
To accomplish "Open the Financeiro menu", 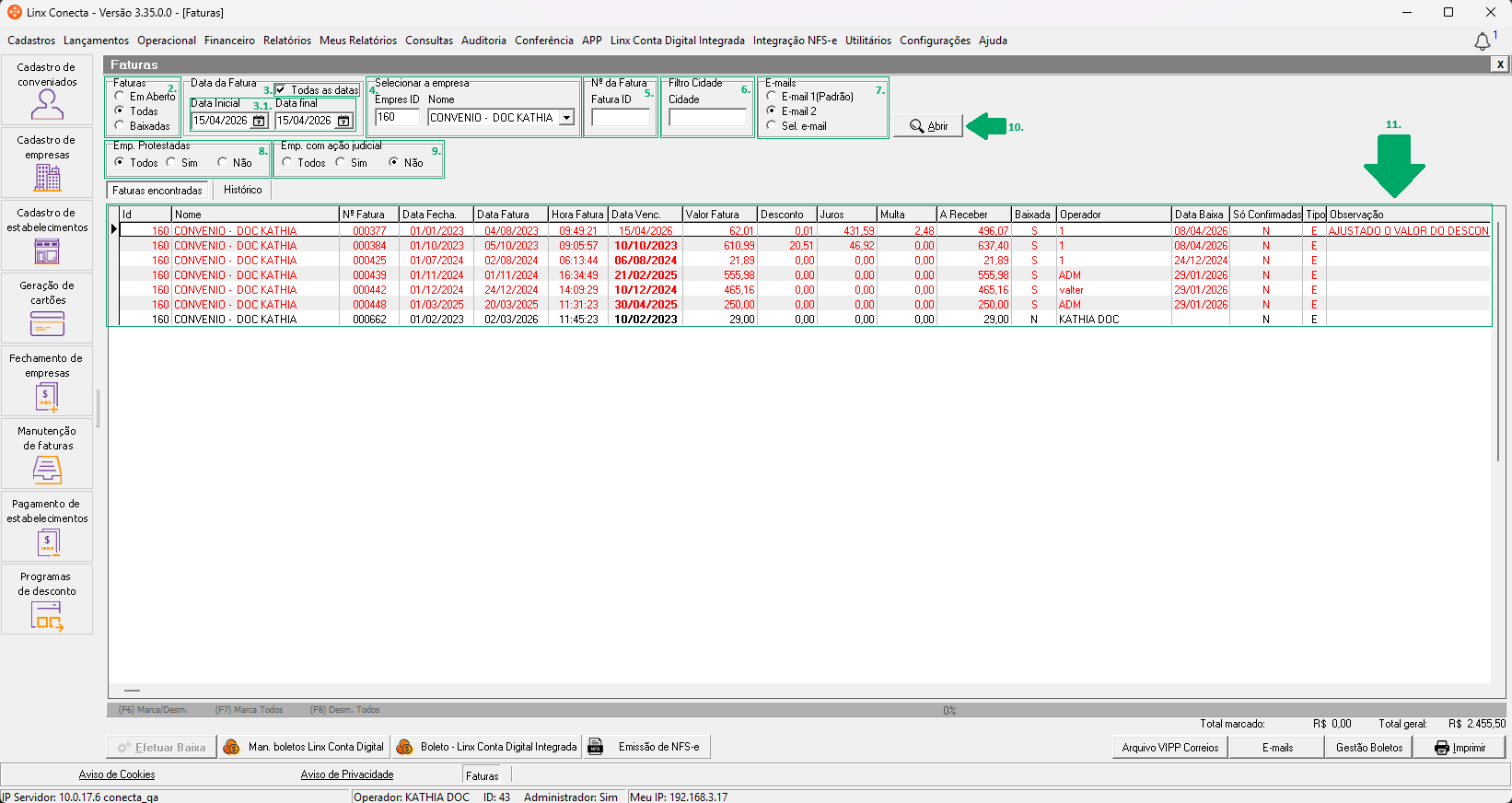I will (x=229, y=41).
